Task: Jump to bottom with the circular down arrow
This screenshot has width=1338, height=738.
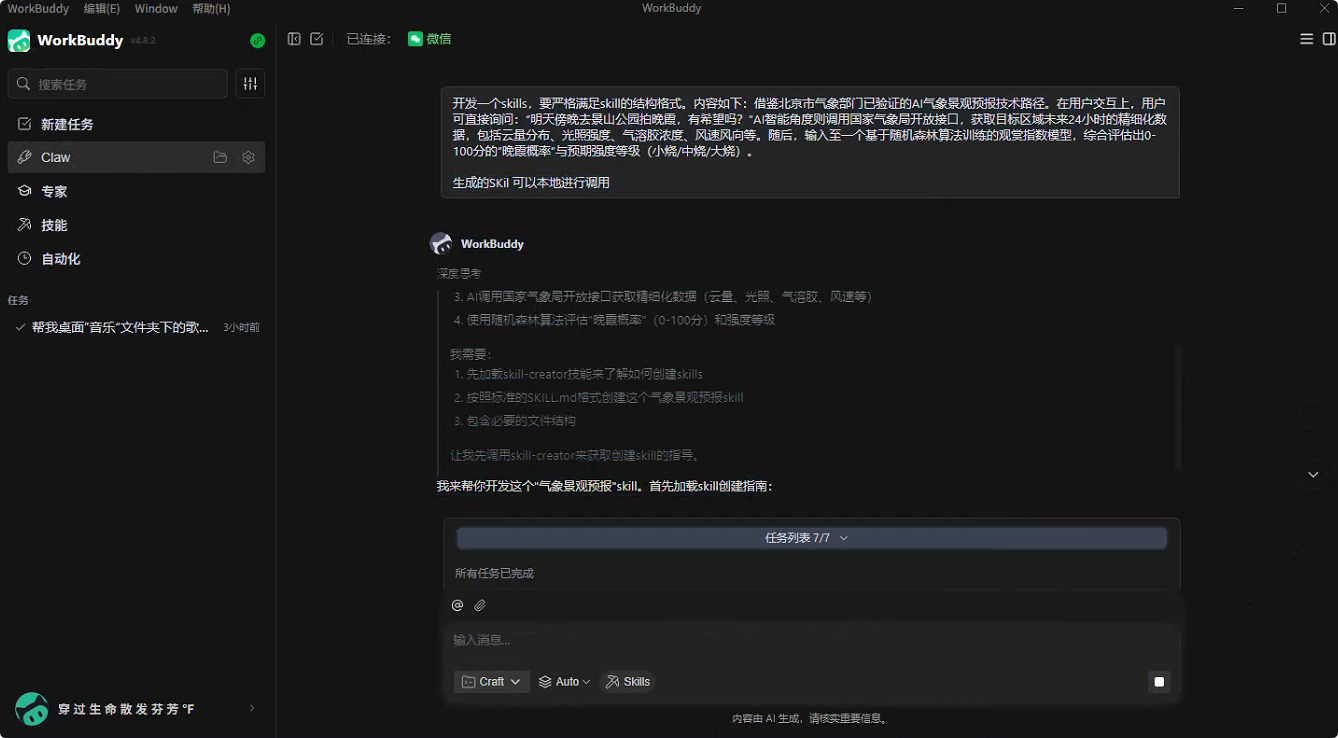Action: [1313, 474]
